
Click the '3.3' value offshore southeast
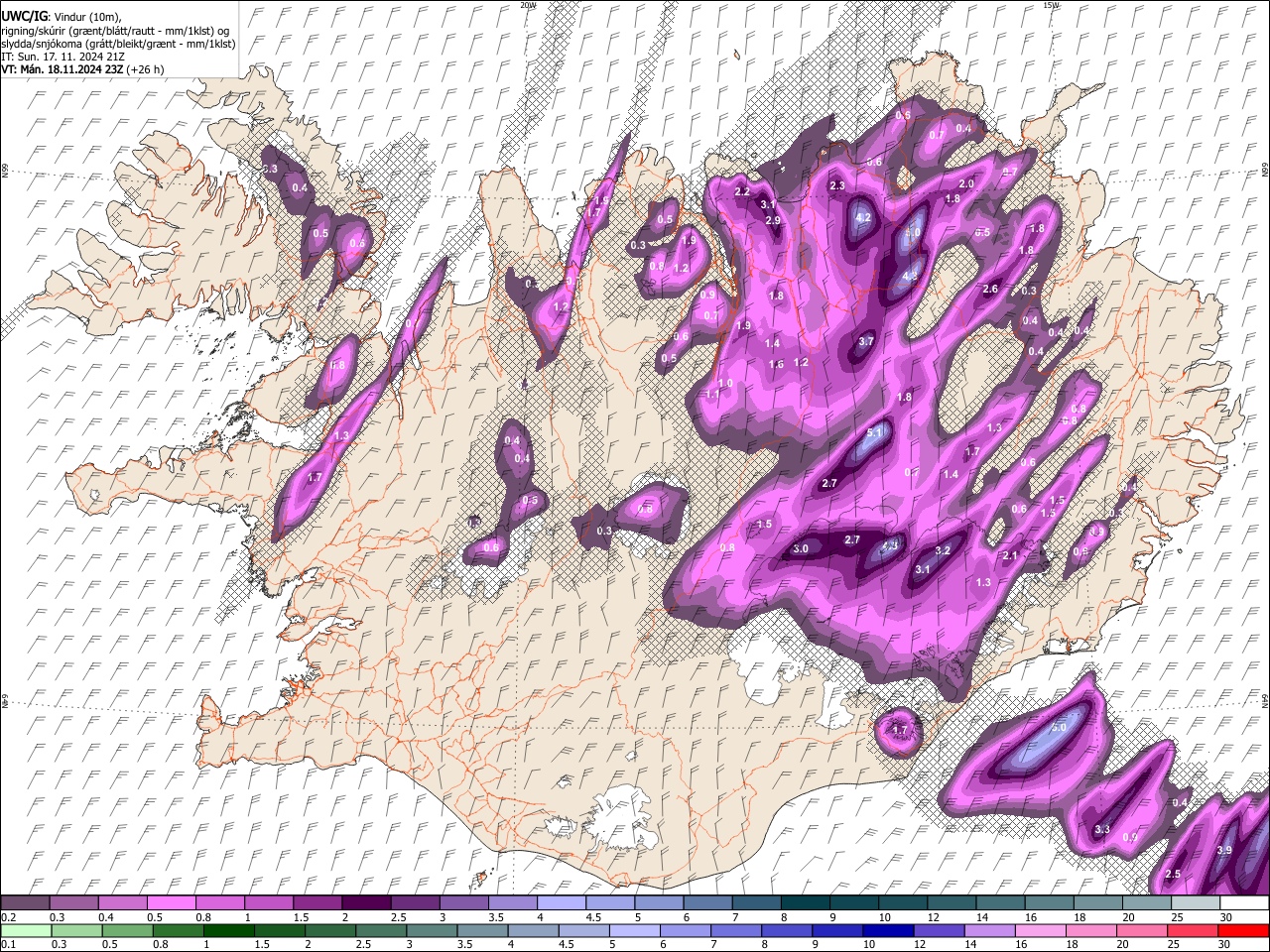pos(1102,830)
